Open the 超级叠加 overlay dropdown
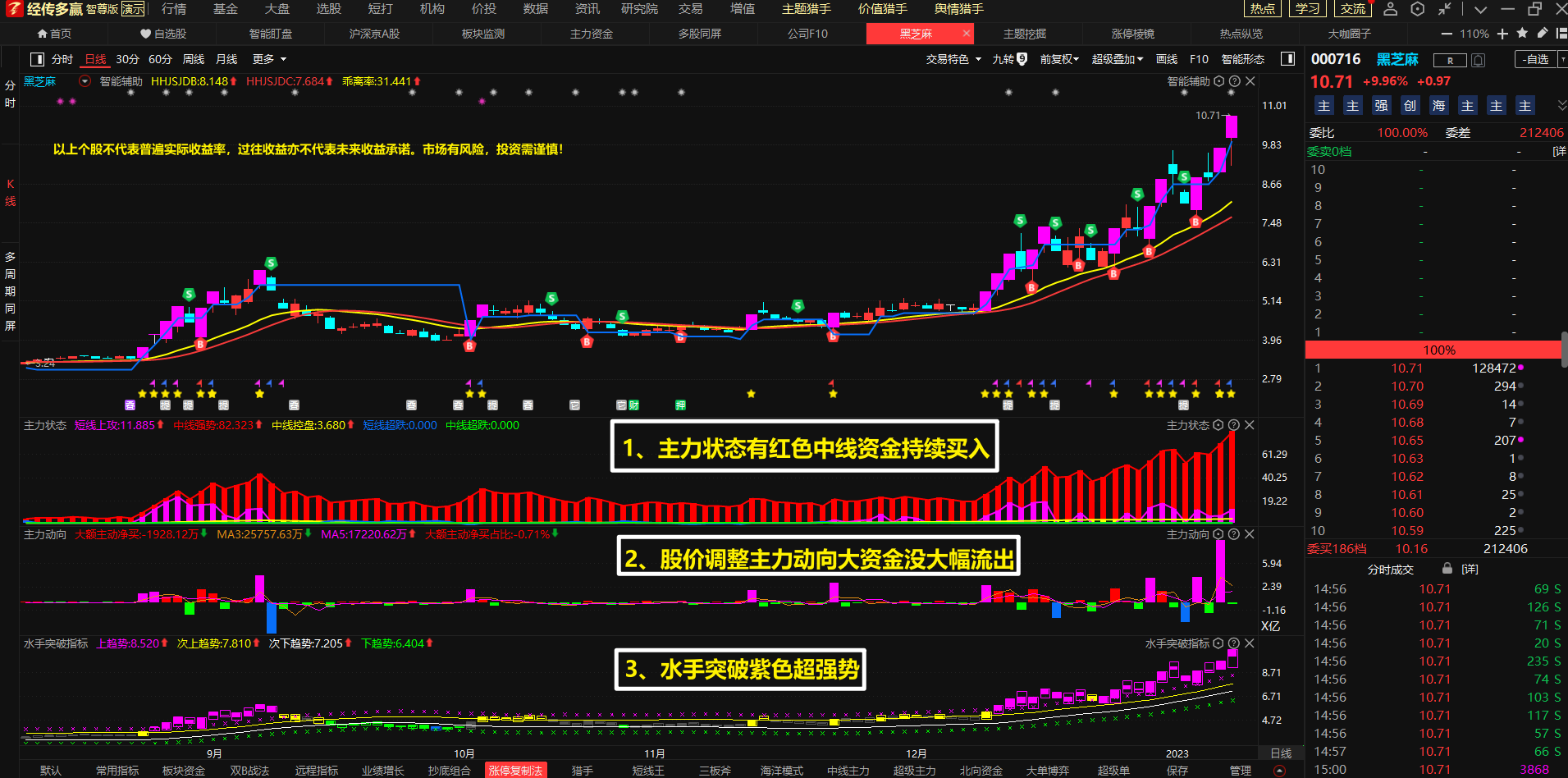 pyautogui.click(x=1117, y=59)
